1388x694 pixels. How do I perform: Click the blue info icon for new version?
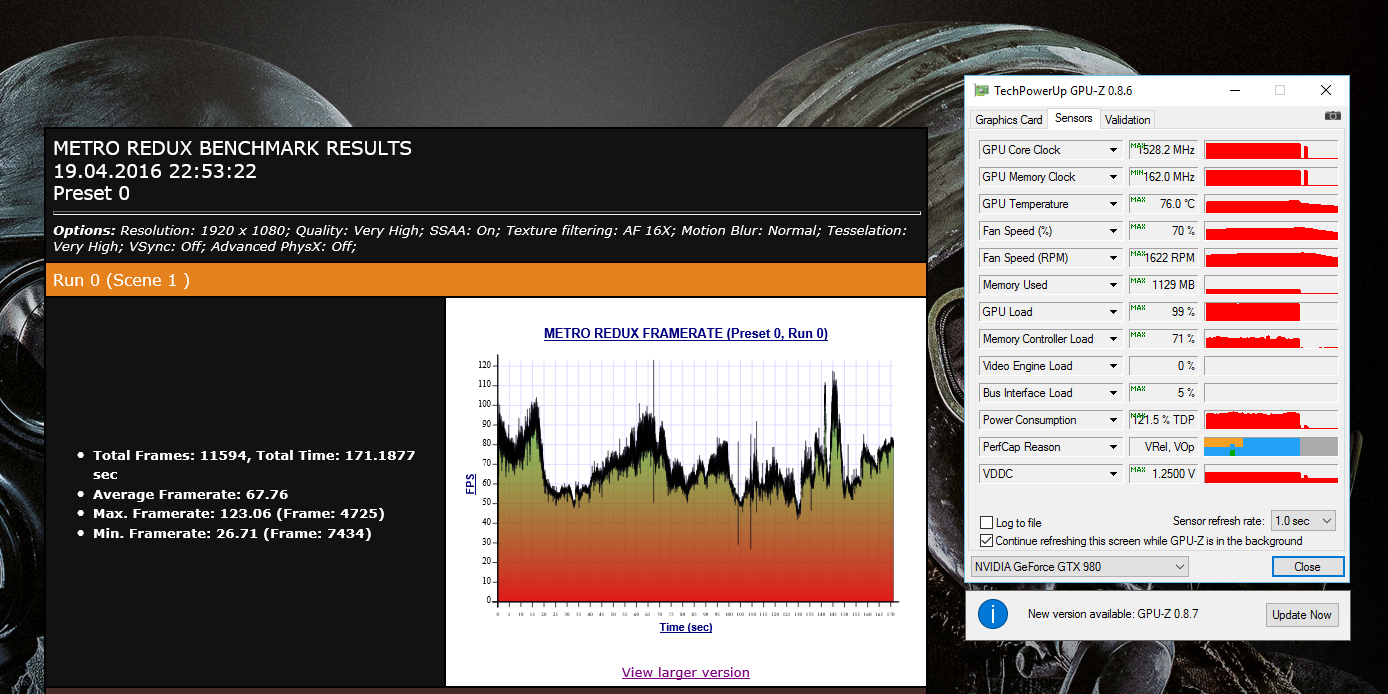(992, 614)
